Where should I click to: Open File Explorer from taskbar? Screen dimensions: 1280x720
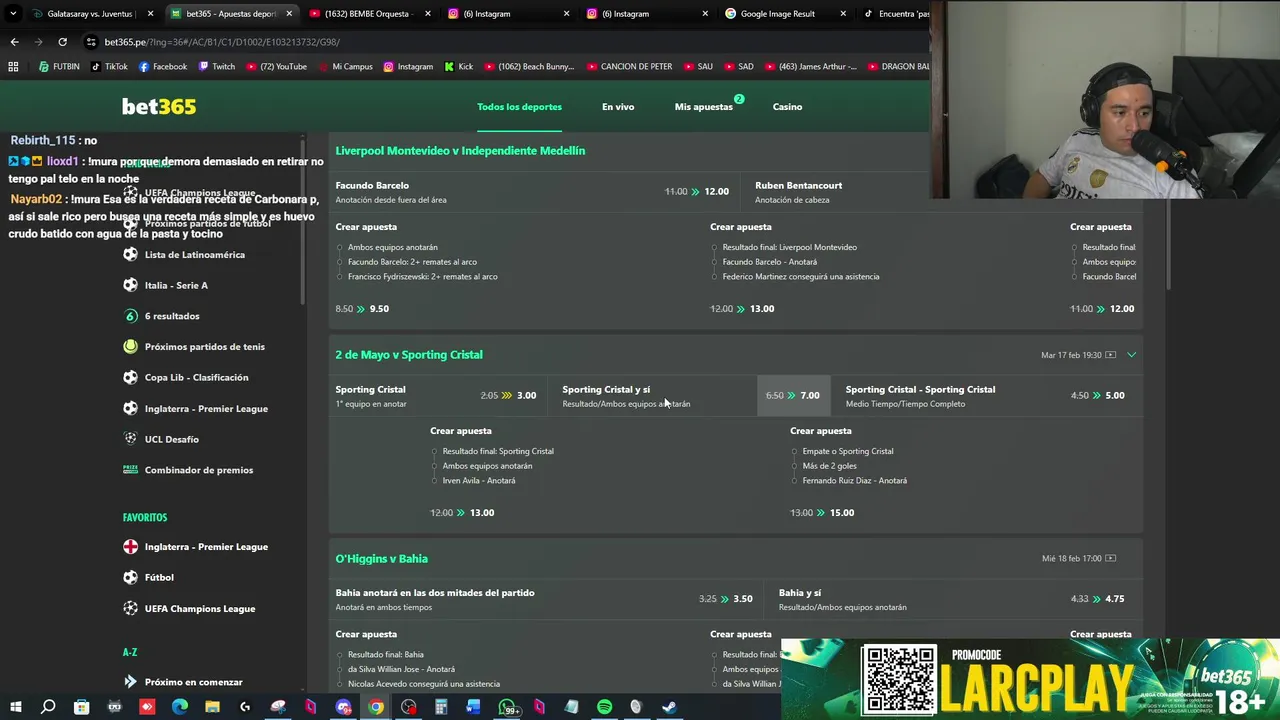point(212,707)
